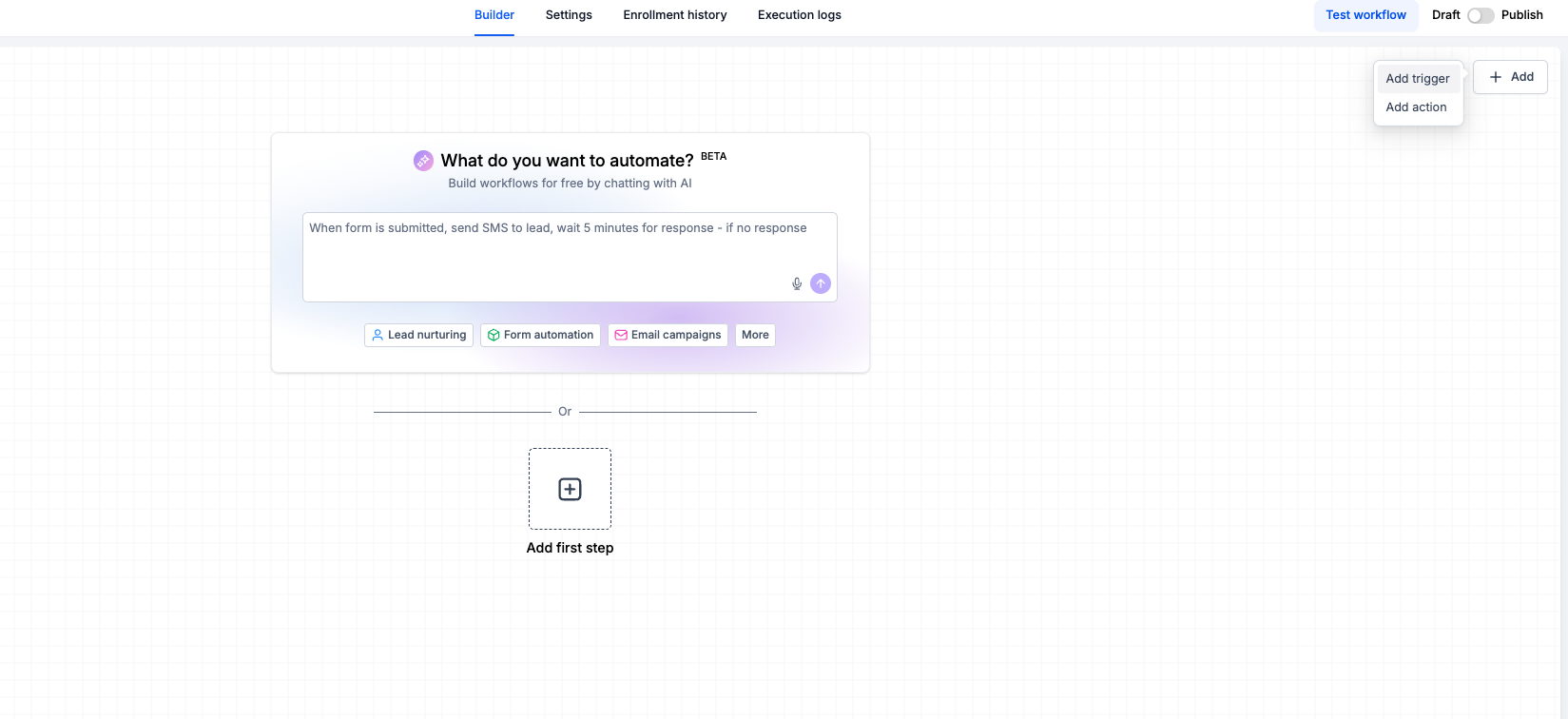The image size is (1568, 719).
Task: Toggle the Draft/Publish switch
Action: pyautogui.click(x=1481, y=15)
